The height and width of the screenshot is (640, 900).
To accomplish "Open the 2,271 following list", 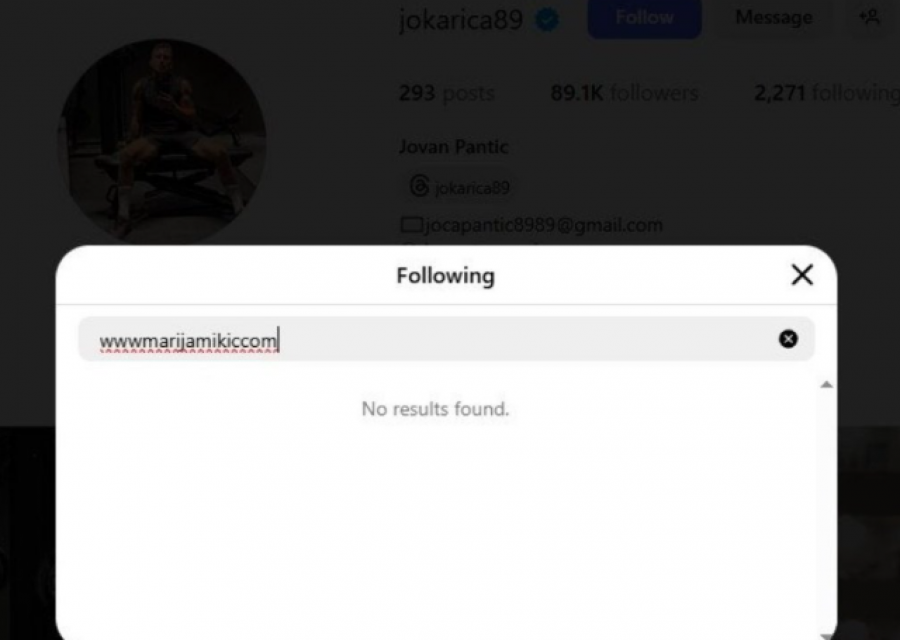I will (826, 93).
